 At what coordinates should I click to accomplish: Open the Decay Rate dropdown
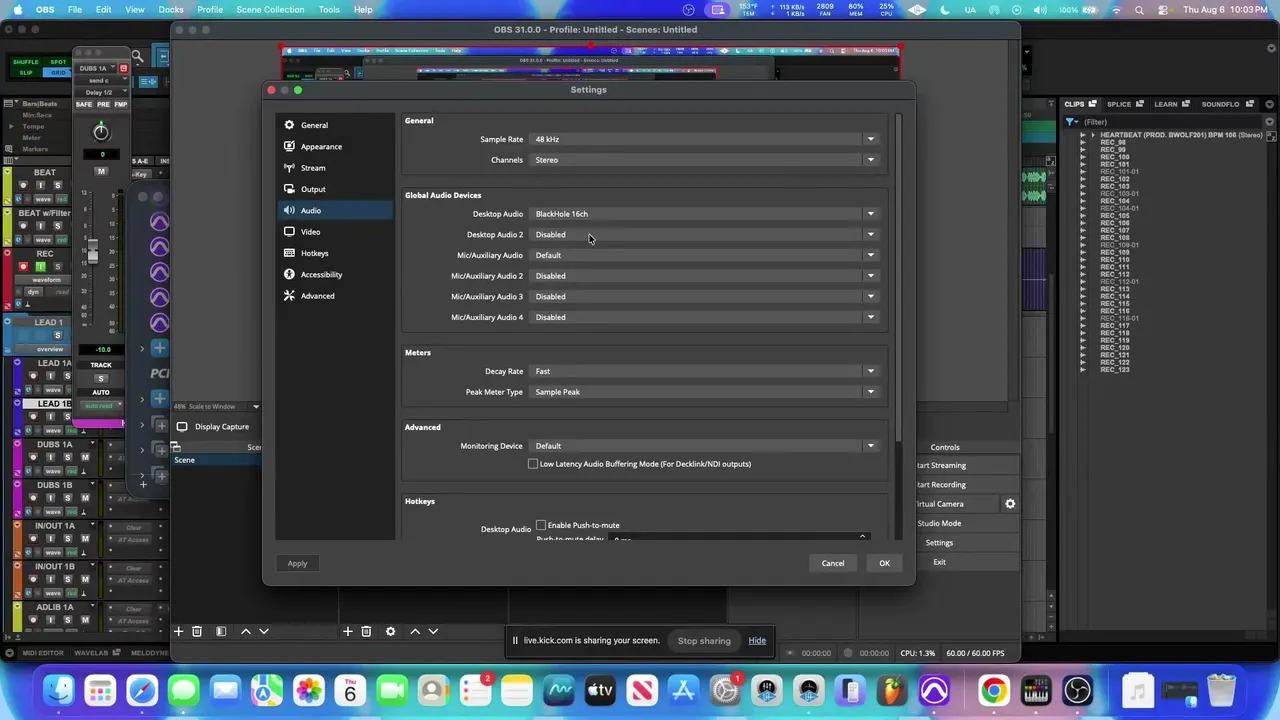point(705,371)
